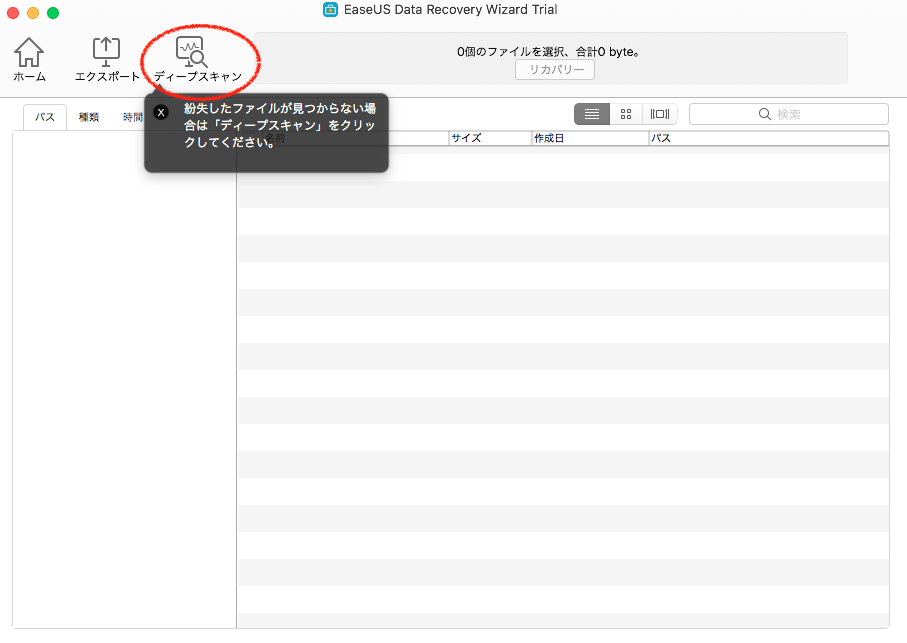This screenshot has height=643, width=907.
Task: Sort by the サイズ column header
Action: click(490, 138)
